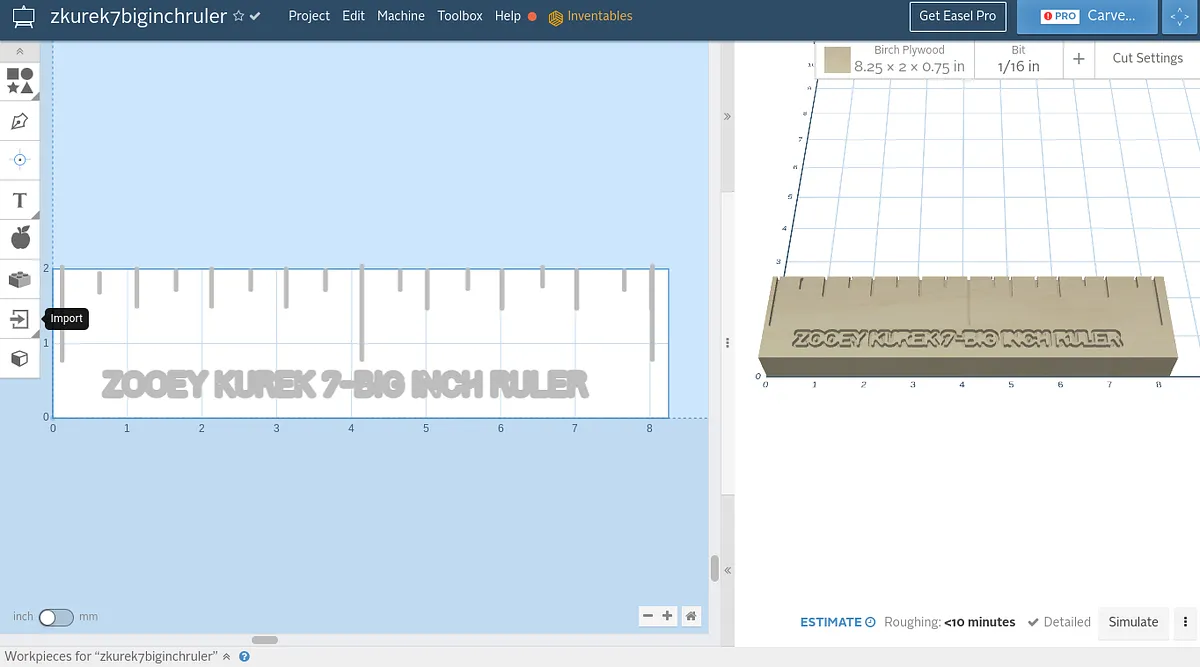The height and width of the screenshot is (667, 1200).
Task: Zoom in with the plus button
Action: (x=668, y=616)
